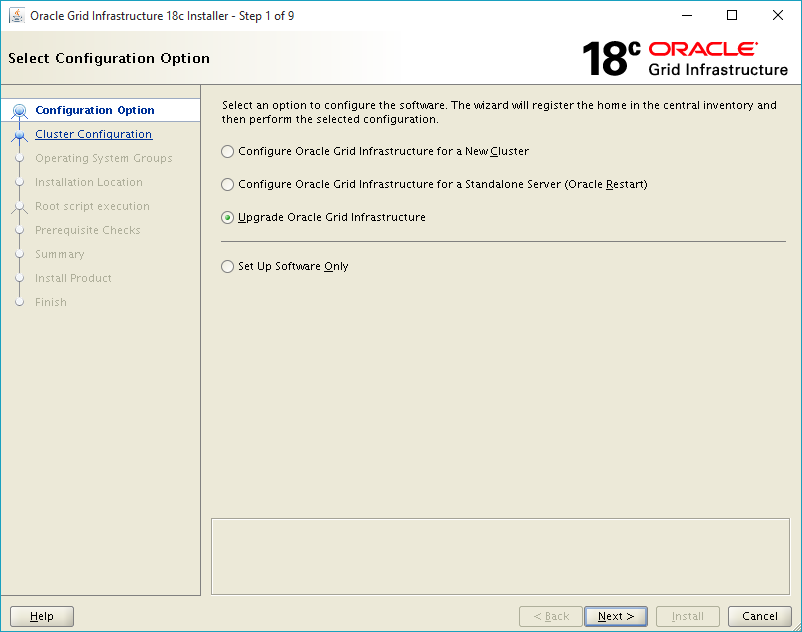Open the Help button
This screenshot has width=802, height=632.
click(42, 616)
